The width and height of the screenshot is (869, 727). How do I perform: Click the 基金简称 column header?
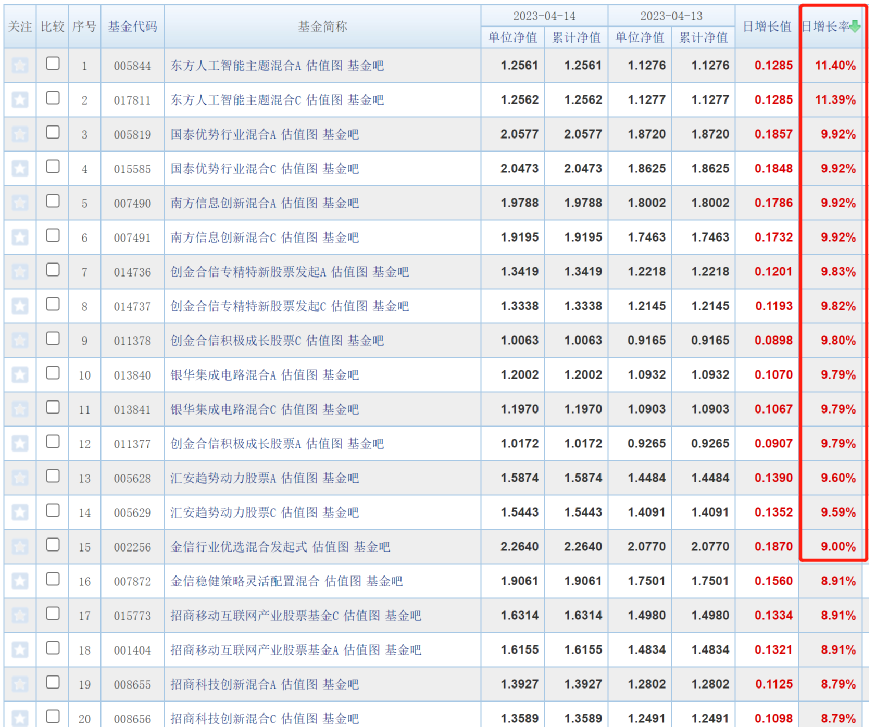point(322,27)
